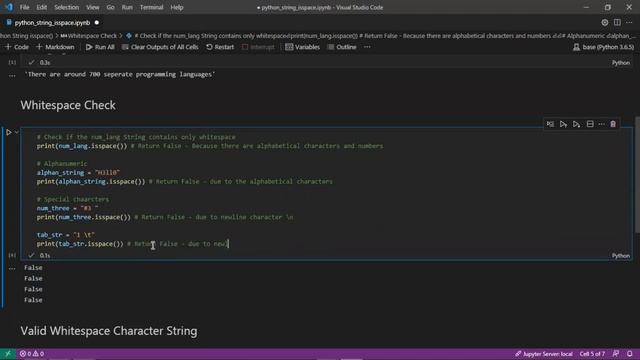Show errors and warnings count
The width and height of the screenshot is (640, 360).
tap(32, 354)
